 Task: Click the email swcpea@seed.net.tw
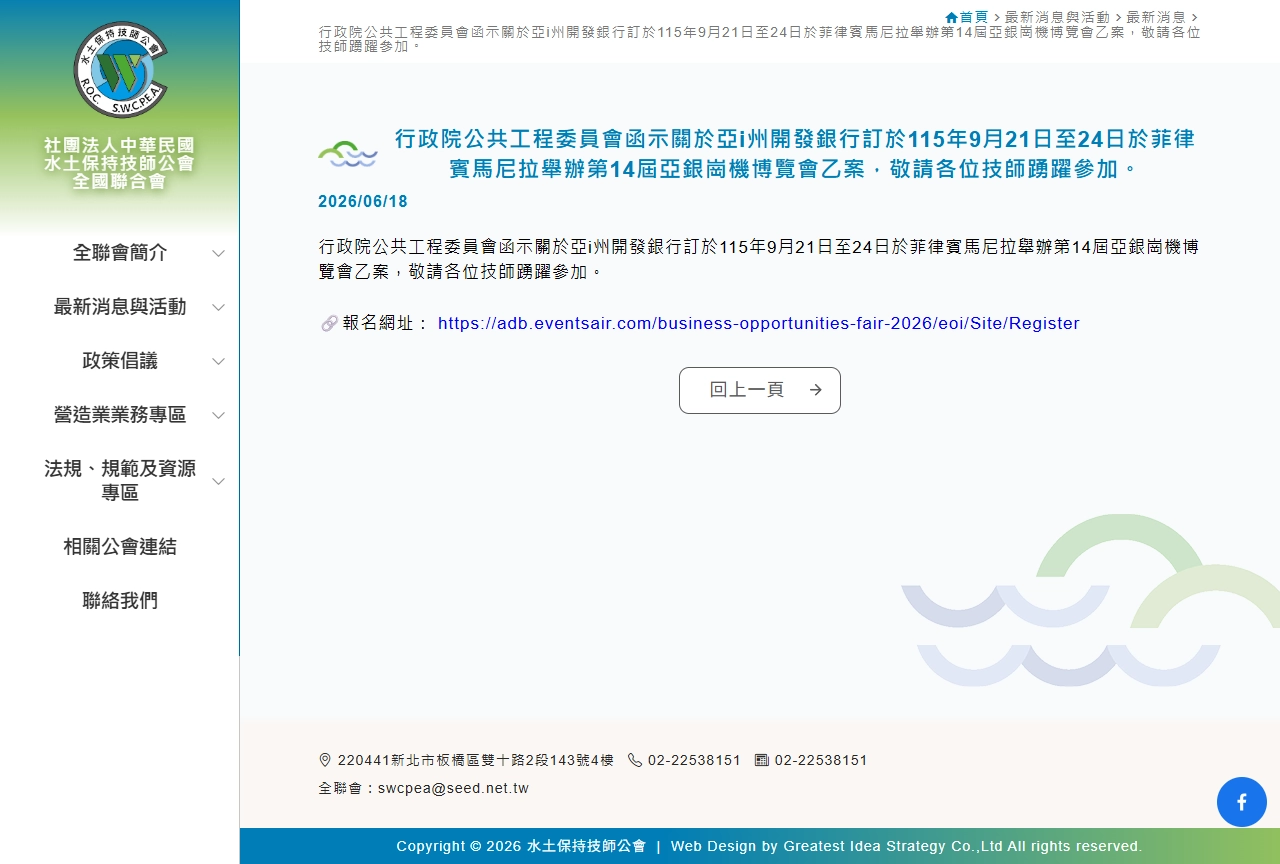point(453,788)
